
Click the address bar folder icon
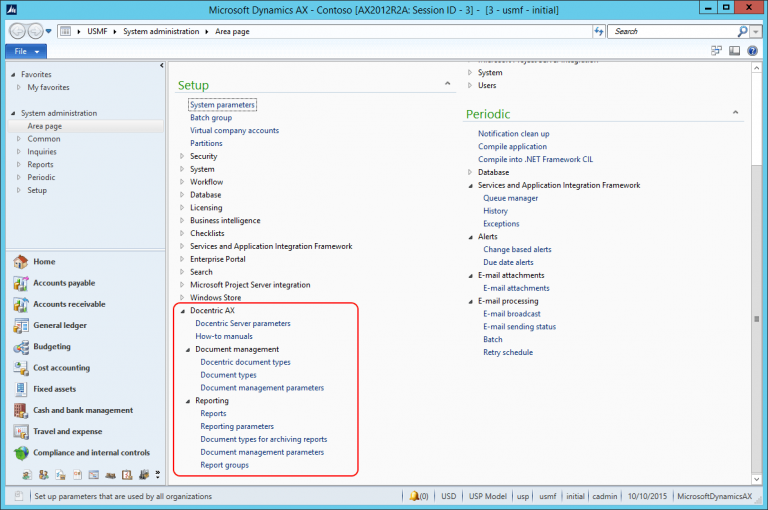pyautogui.click(x=65, y=31)
